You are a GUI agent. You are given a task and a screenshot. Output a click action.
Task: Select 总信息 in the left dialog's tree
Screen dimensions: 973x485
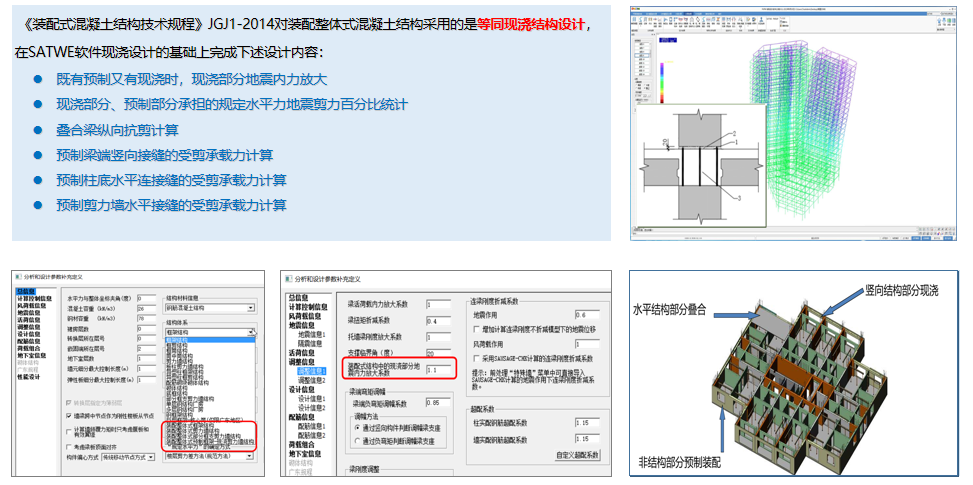(x=27, y=291)
